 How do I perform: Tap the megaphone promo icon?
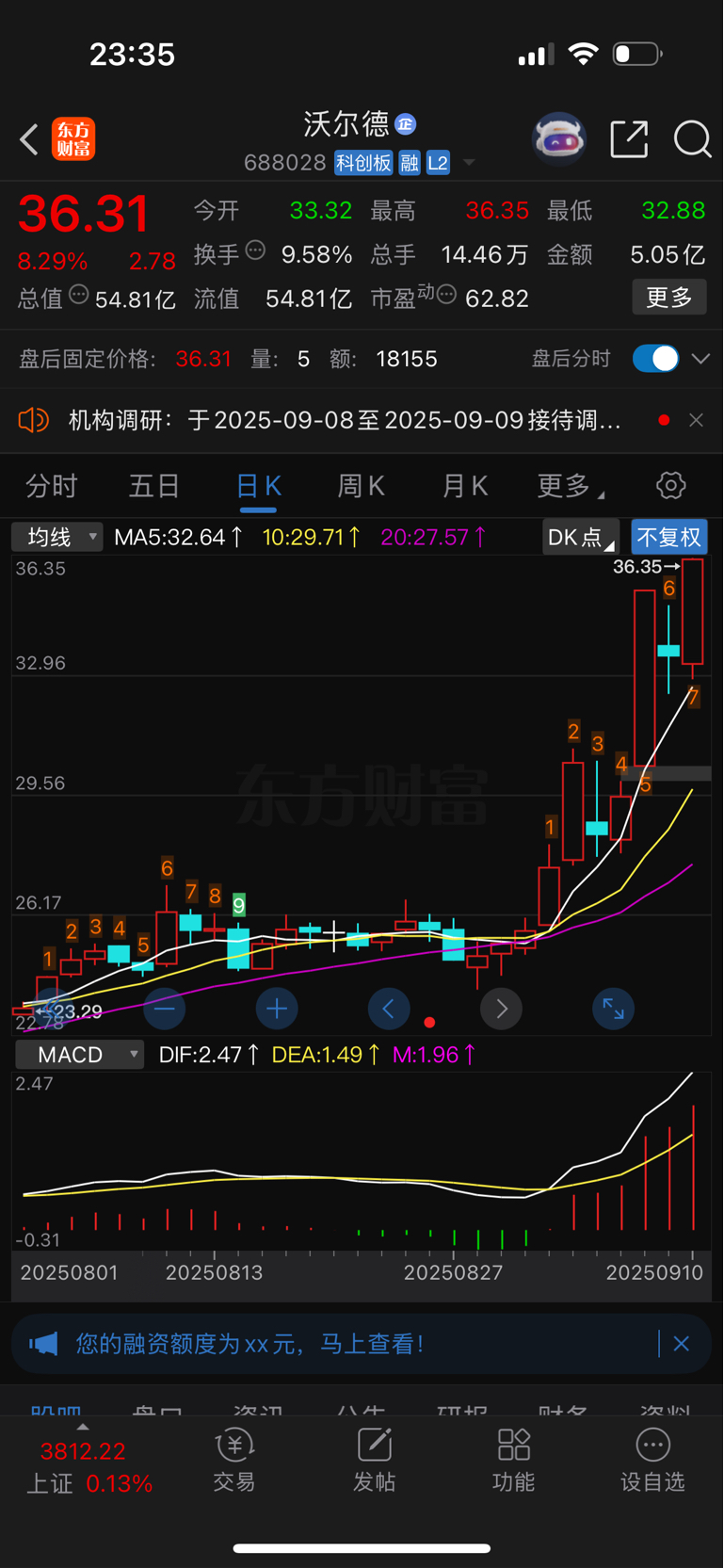point(43,1343)
